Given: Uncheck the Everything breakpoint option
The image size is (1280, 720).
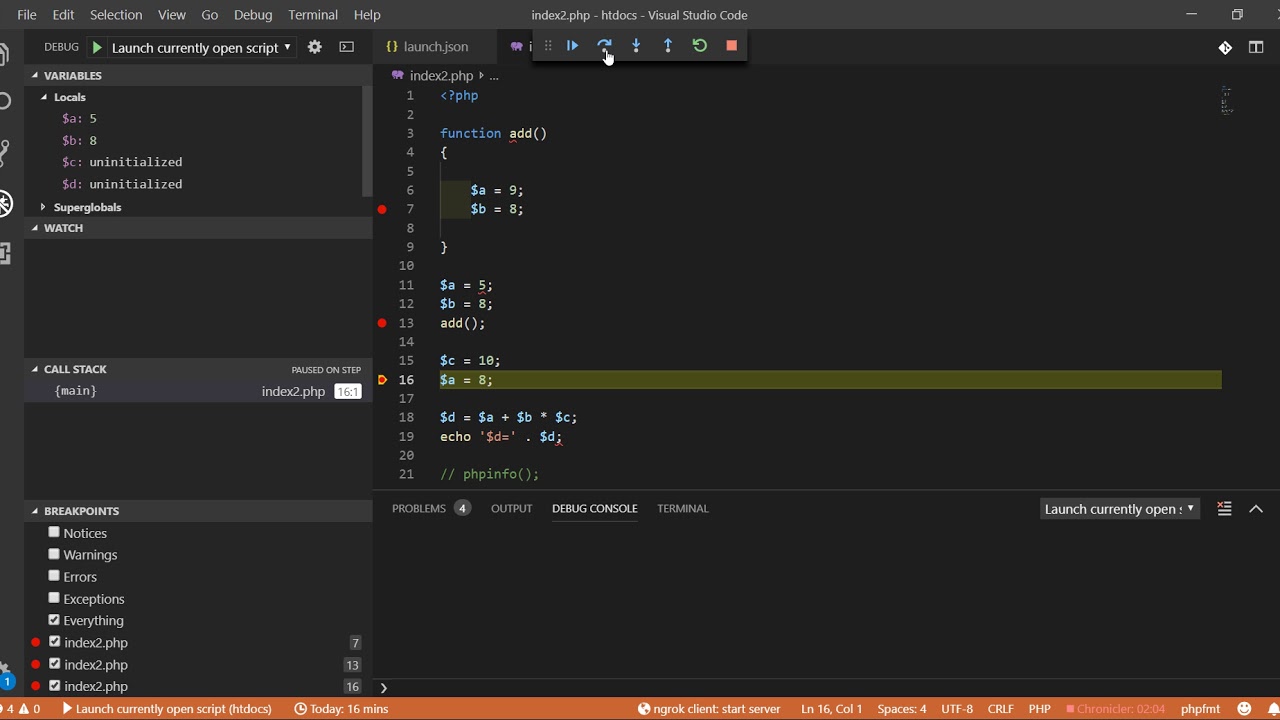Looking at the screenshot, I should pyautogui.click(x=54, y=620).
